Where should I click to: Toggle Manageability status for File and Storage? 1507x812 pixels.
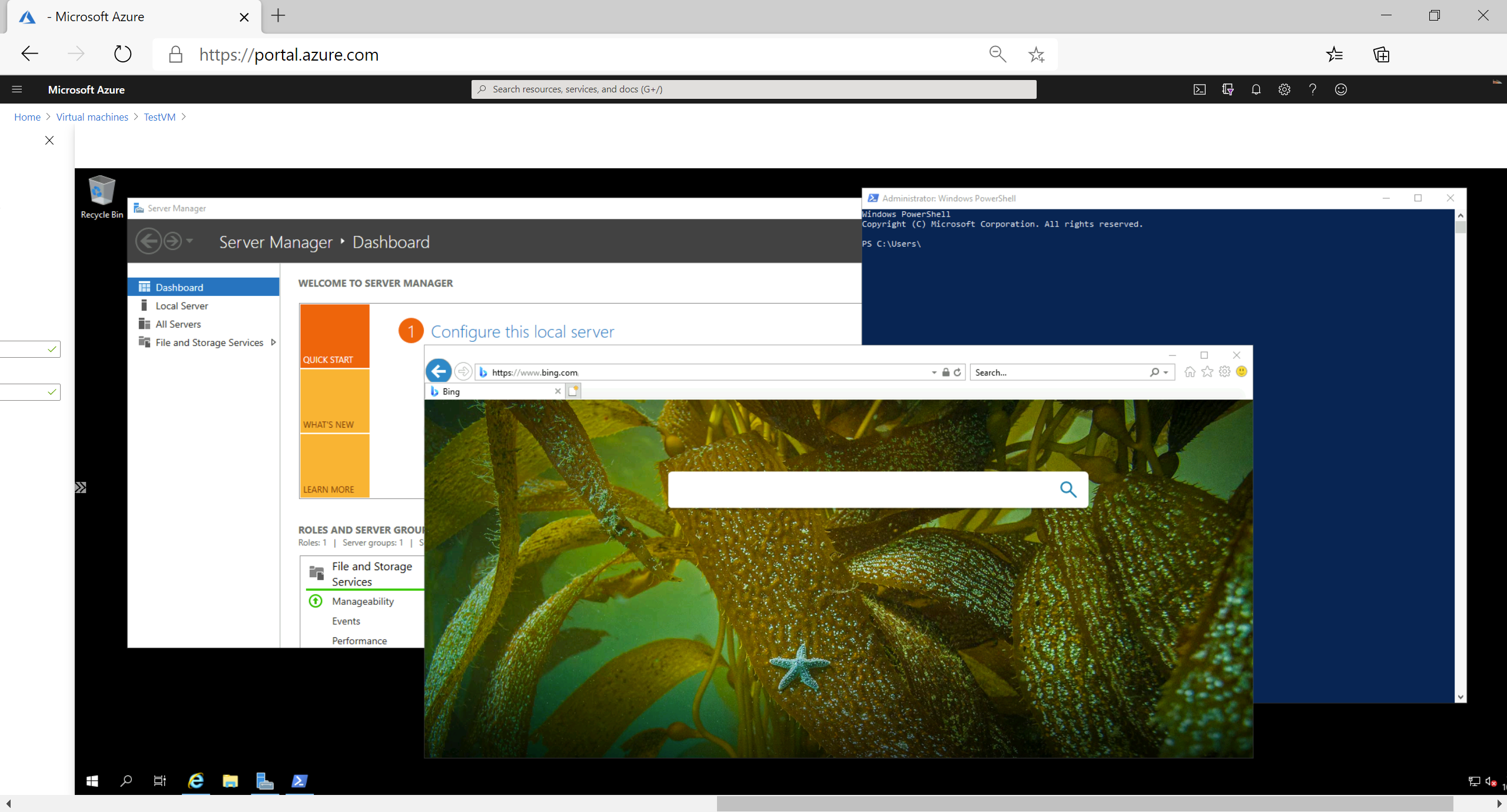(x=317, y=601)
